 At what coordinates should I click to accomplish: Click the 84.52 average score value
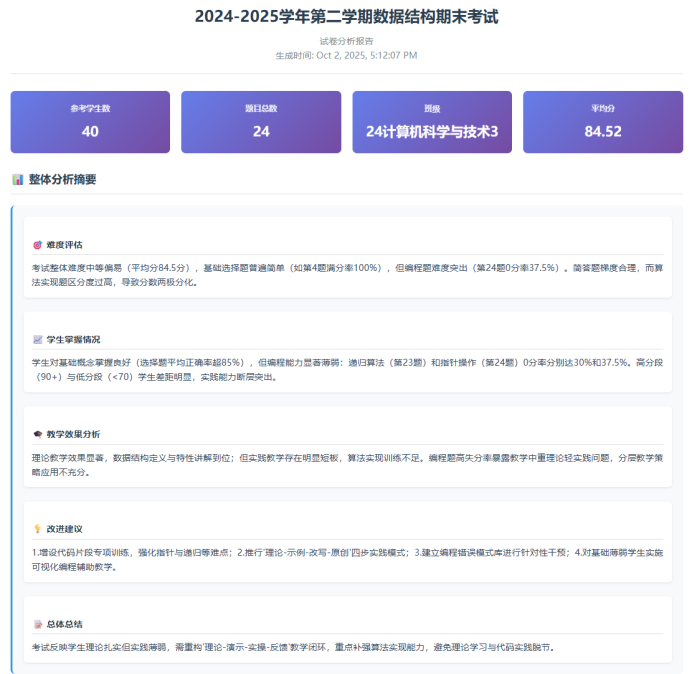[x=603, y=131]
